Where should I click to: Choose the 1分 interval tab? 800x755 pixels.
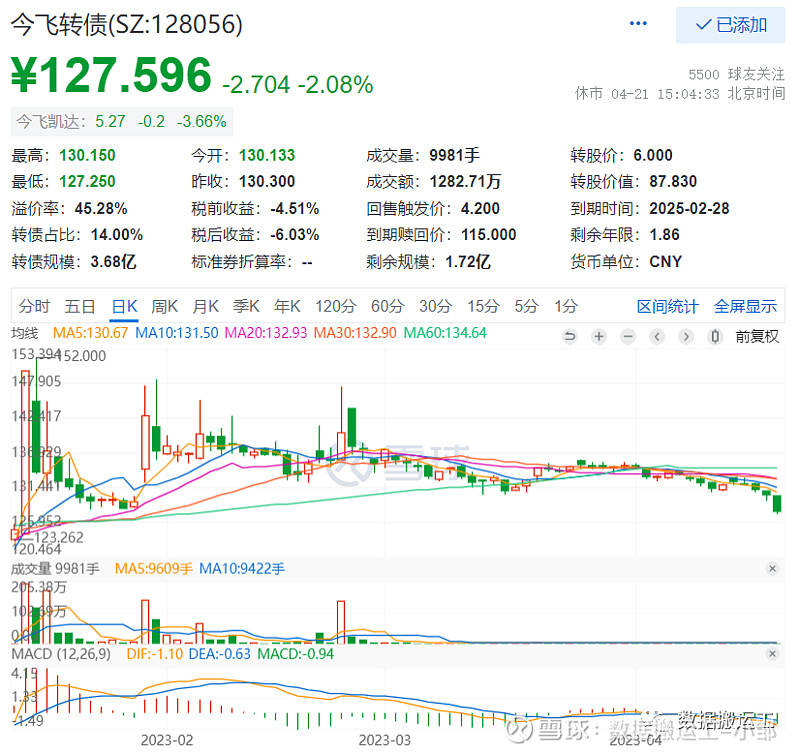coord(566,307)
